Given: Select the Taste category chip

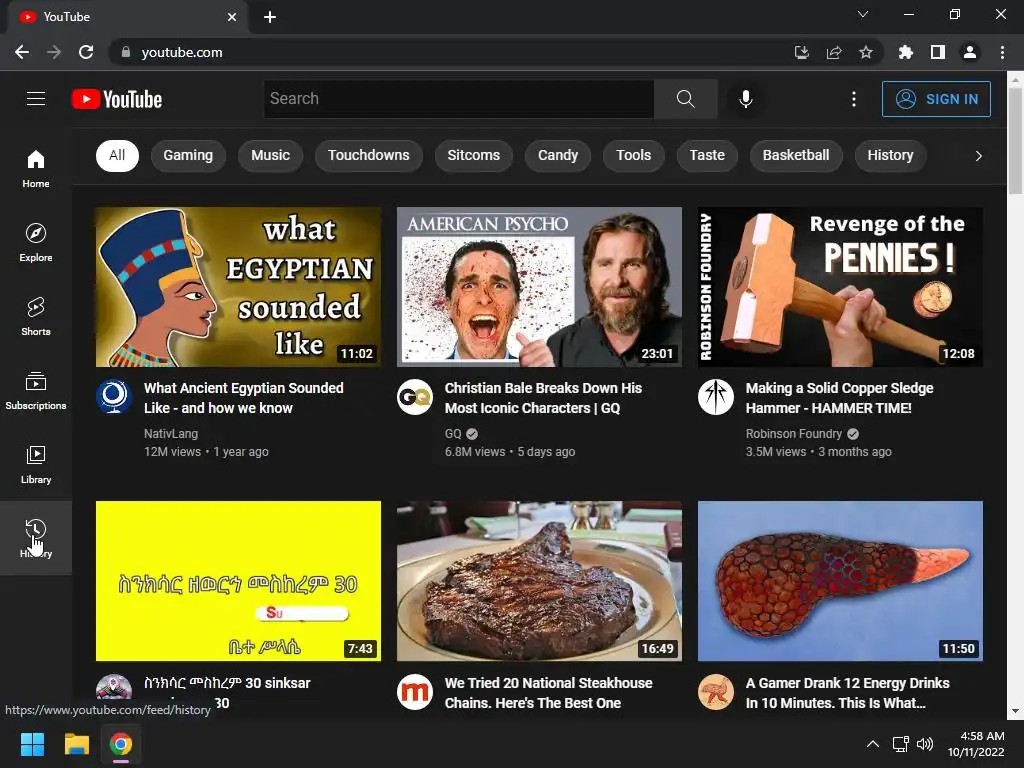Looking at the screenshot, I should click(x=707, y=155).
